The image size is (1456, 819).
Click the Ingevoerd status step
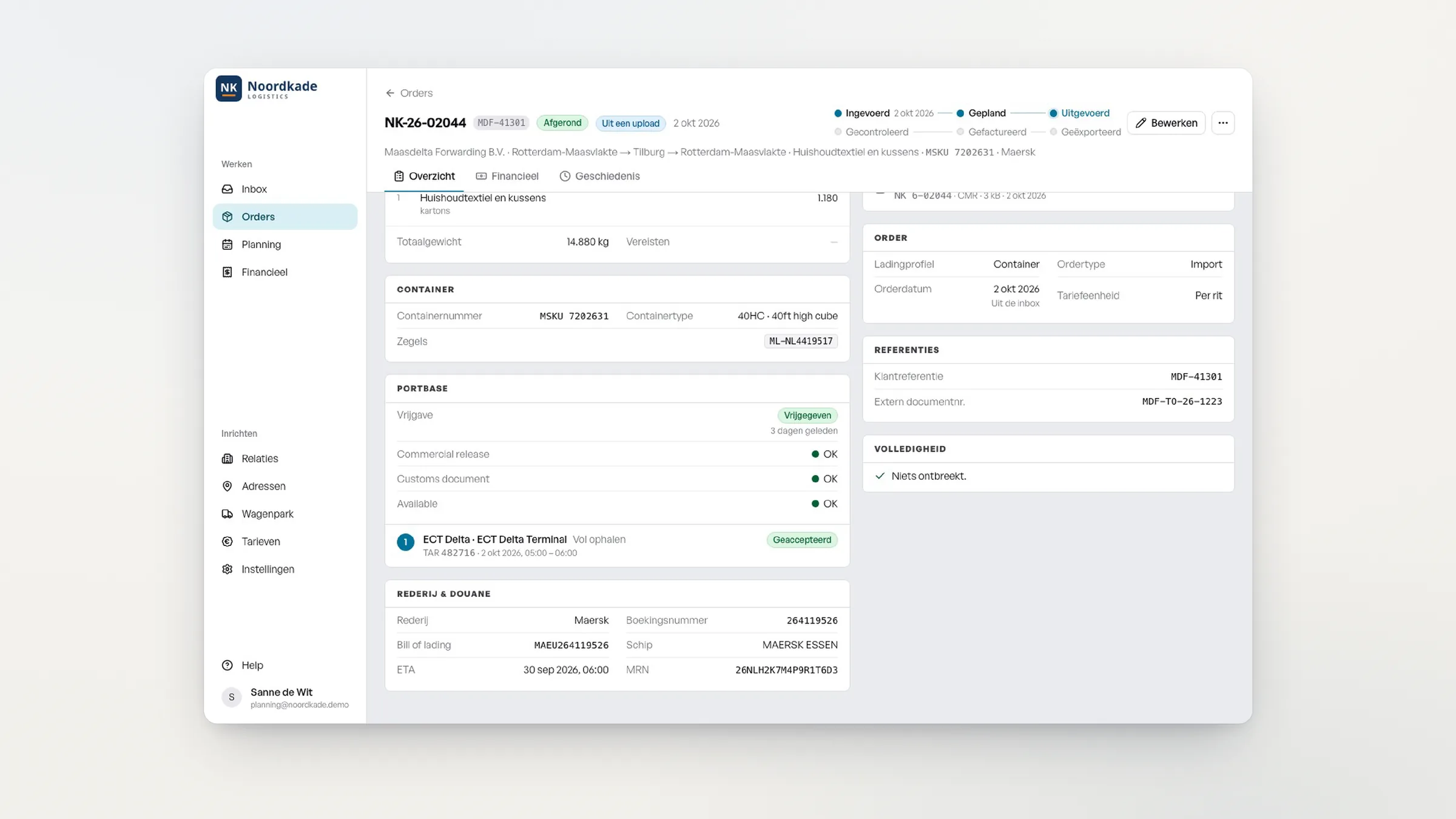[x=884, y=113]
